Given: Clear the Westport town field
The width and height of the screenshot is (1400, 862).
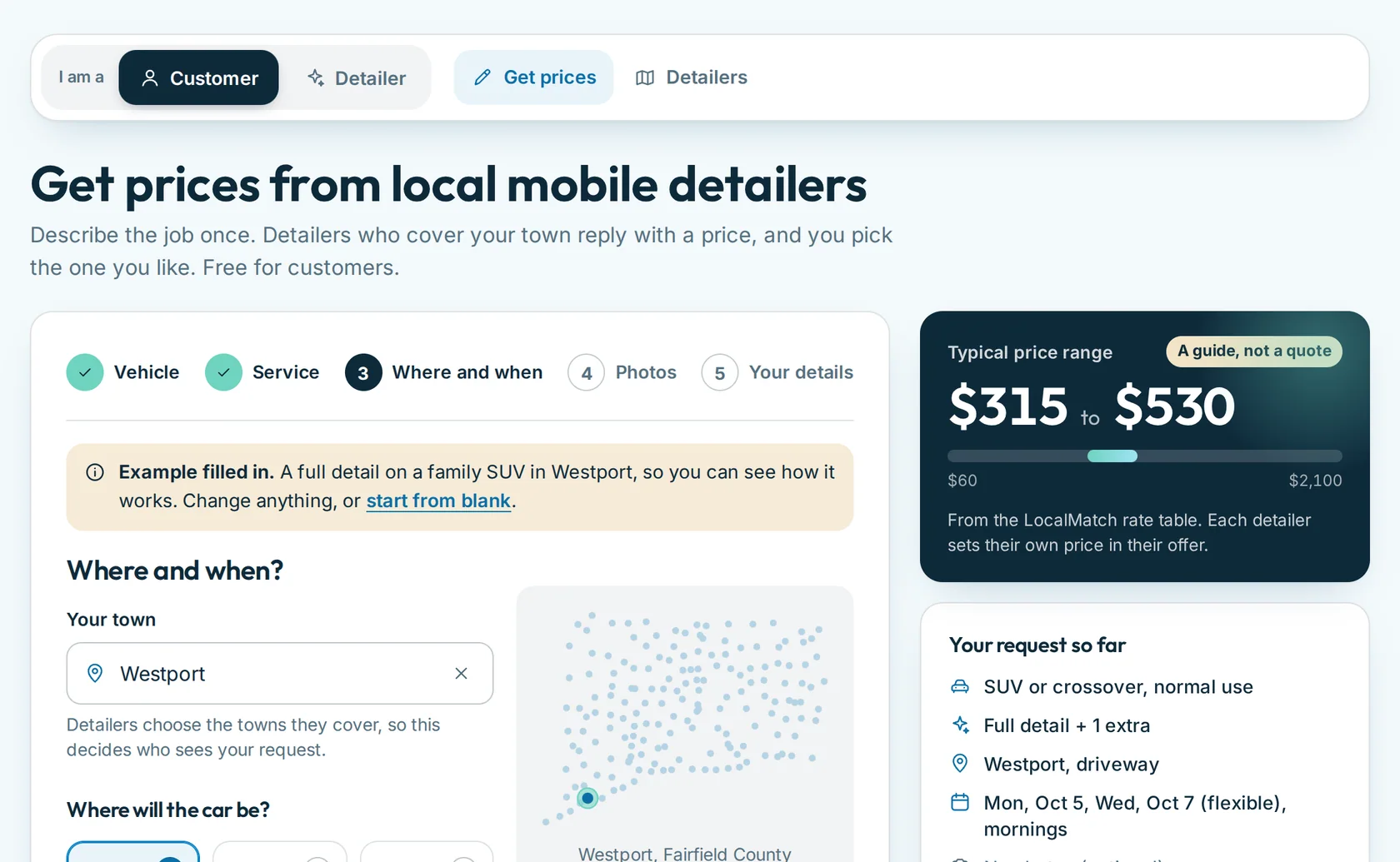Looking at the screenshot, I should point(461,673).
